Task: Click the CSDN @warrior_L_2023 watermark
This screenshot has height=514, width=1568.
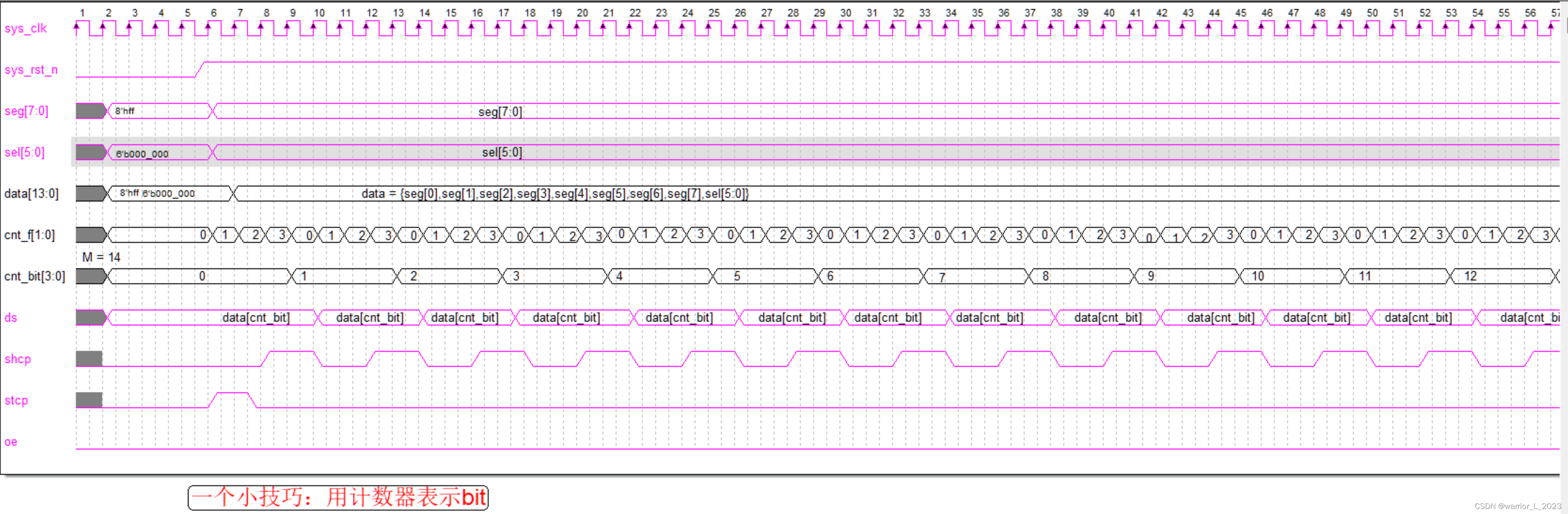Action: coord(1517,506)
